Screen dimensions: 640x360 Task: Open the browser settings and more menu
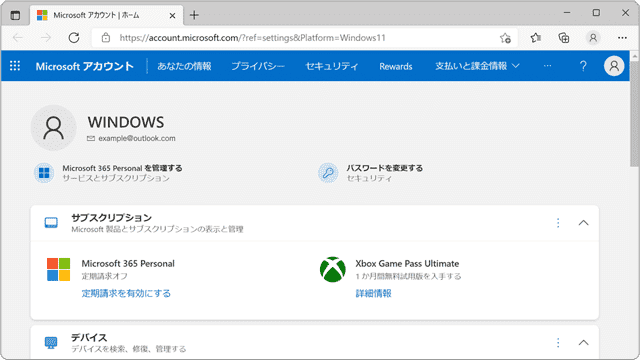pos(622,38)
